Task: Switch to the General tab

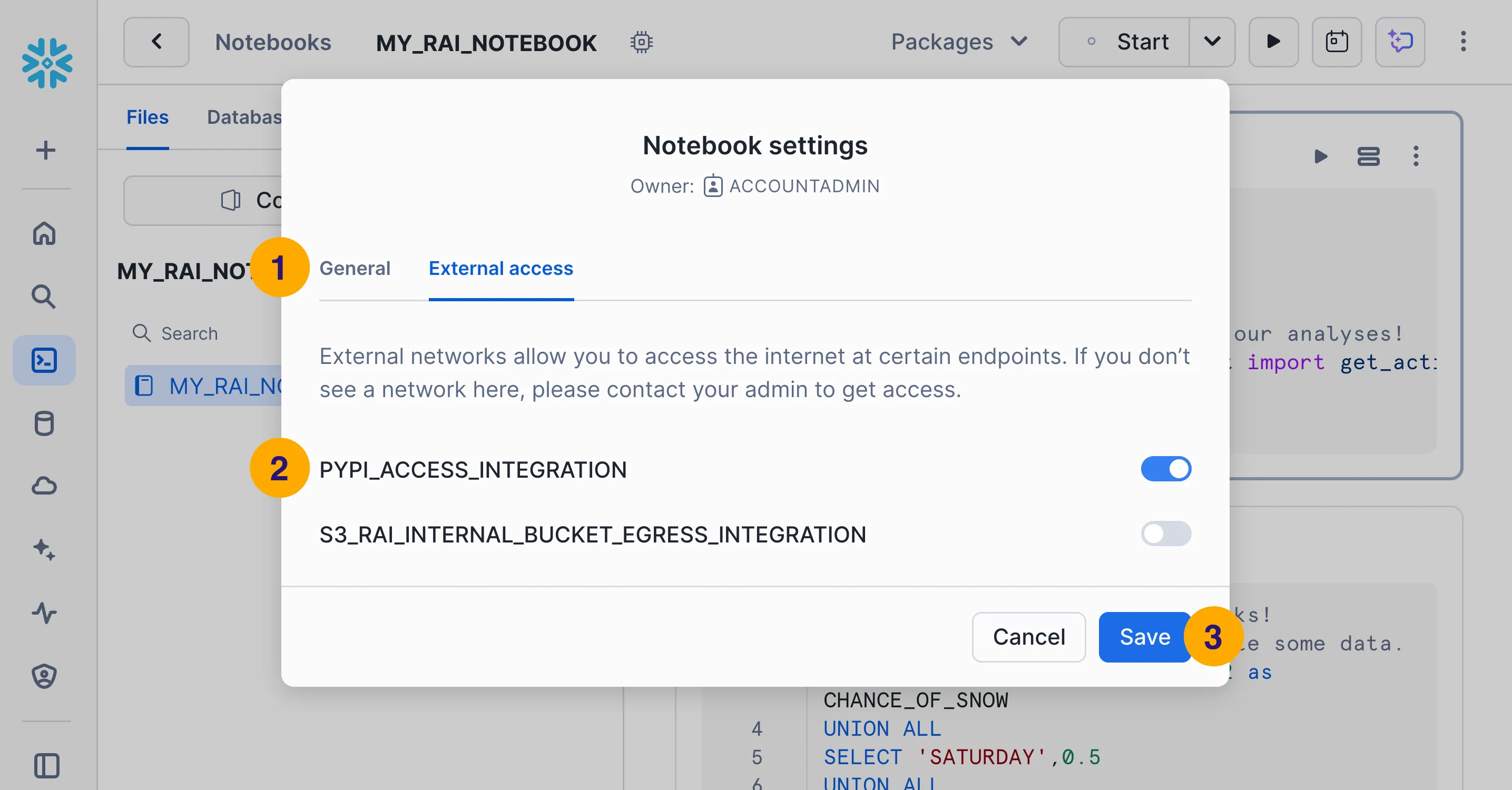Action: pyautogui.click(x=355, y=269)
